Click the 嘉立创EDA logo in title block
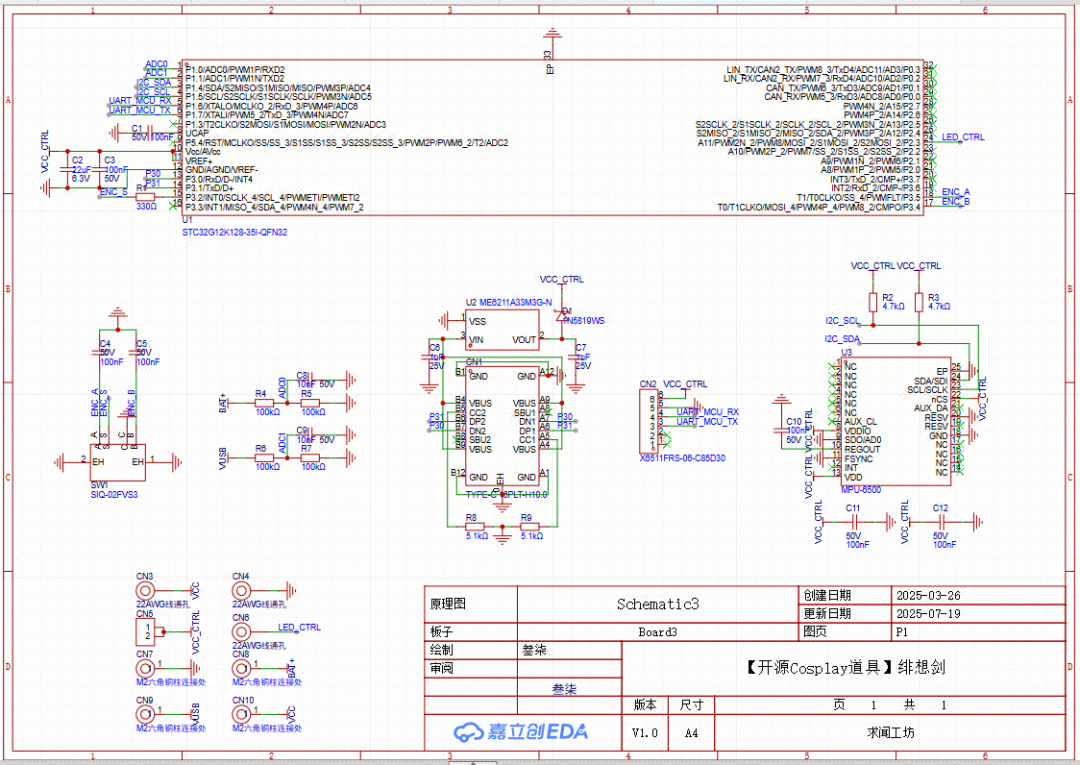This screenshot has width=1080, height=765. tap(521, 732)
